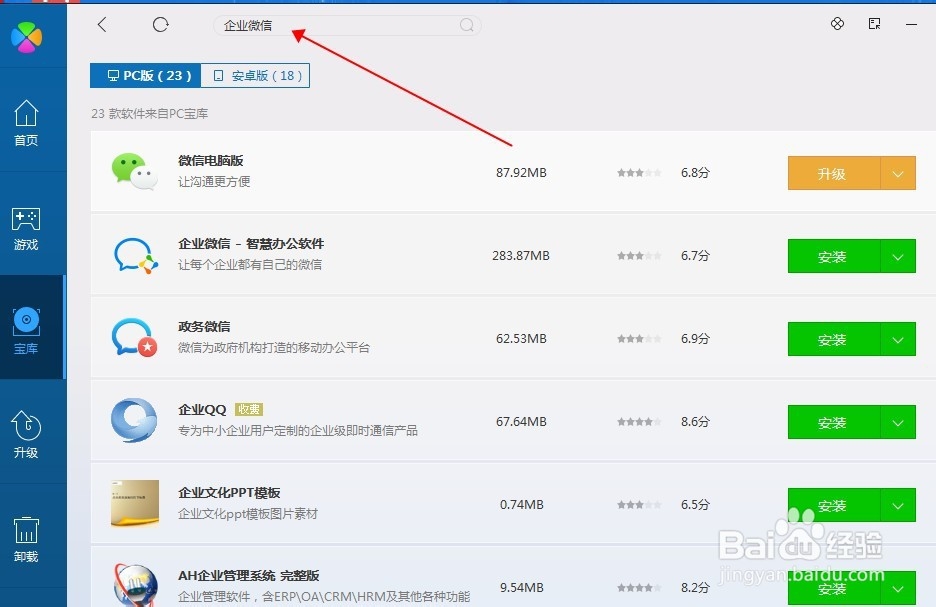
Task: Click the star rating for 政务微信
Action: [x=639, y=338]
